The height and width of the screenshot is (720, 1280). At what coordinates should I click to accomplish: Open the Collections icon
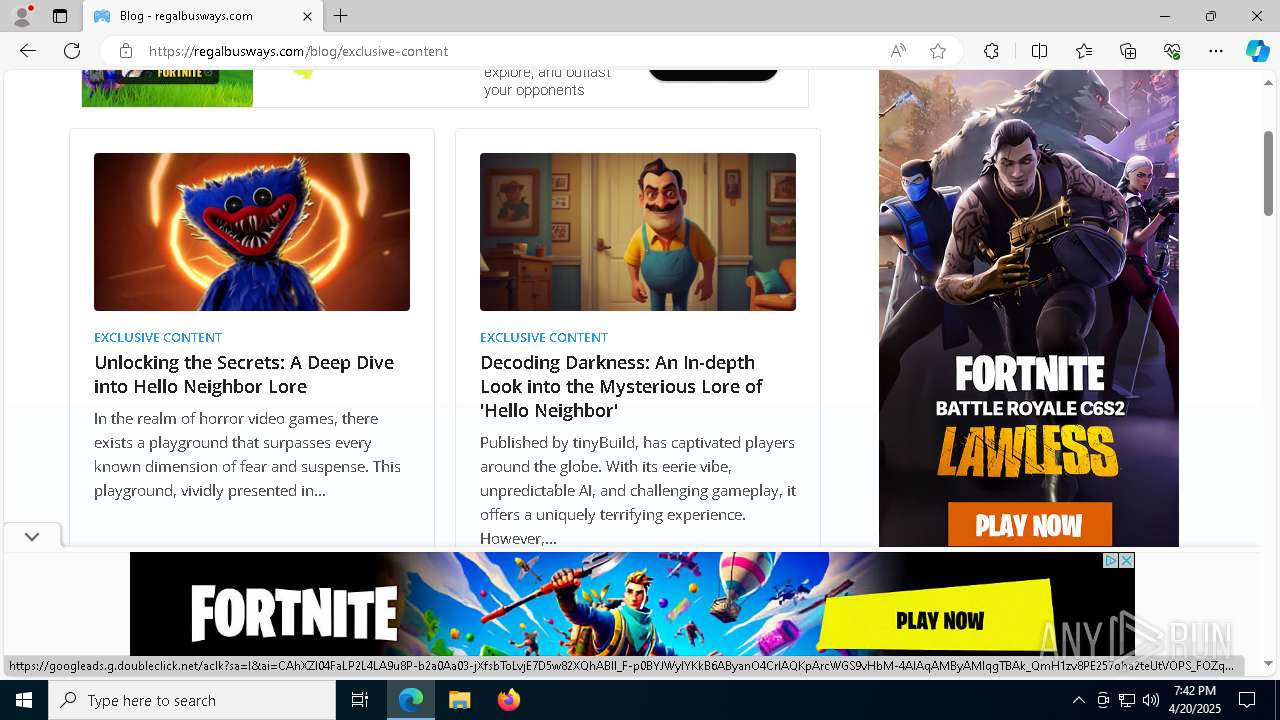(1128, 51)
